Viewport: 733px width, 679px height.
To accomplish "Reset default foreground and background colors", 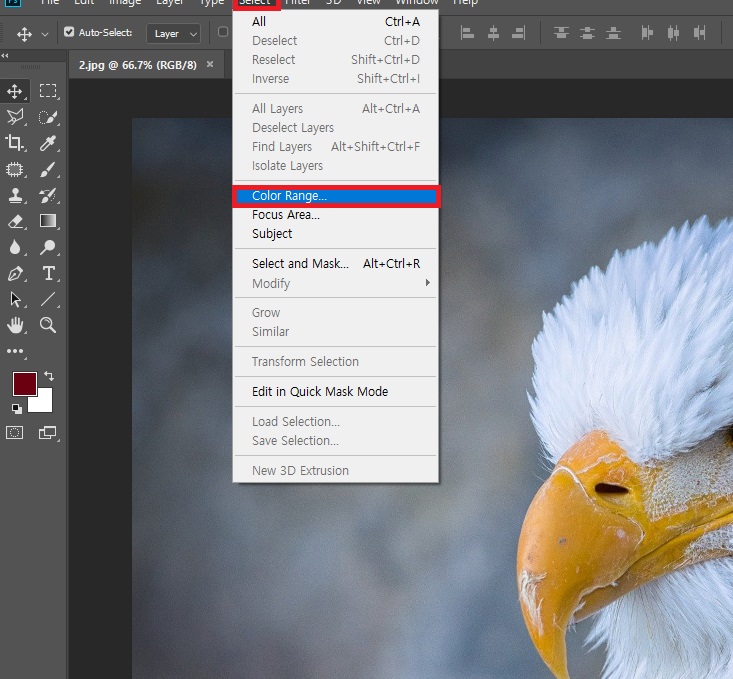I will (x=16, y=409).
